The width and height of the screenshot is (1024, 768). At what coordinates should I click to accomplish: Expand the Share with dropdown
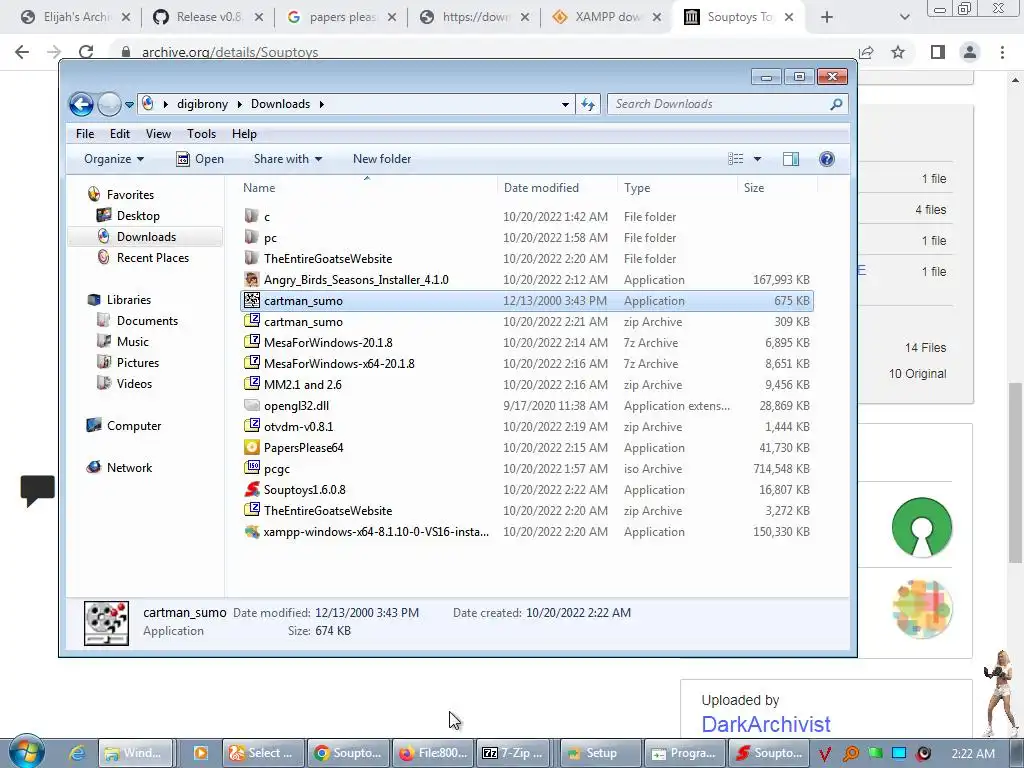(287, 159)
